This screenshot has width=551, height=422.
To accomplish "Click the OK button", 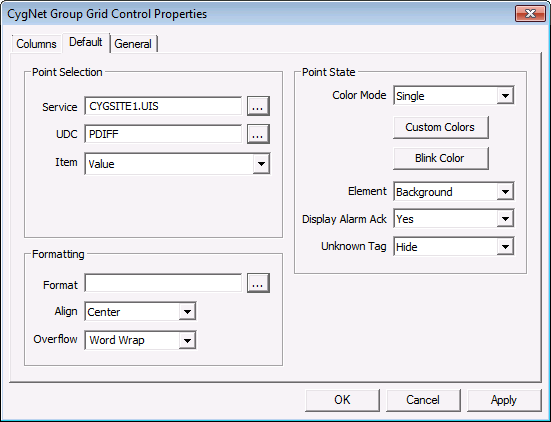I will coord(342,400).
